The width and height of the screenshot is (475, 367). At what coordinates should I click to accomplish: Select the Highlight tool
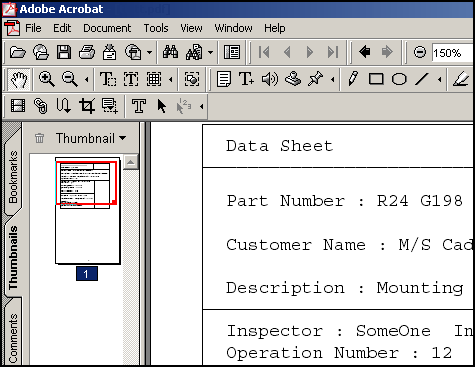[461, 79]
